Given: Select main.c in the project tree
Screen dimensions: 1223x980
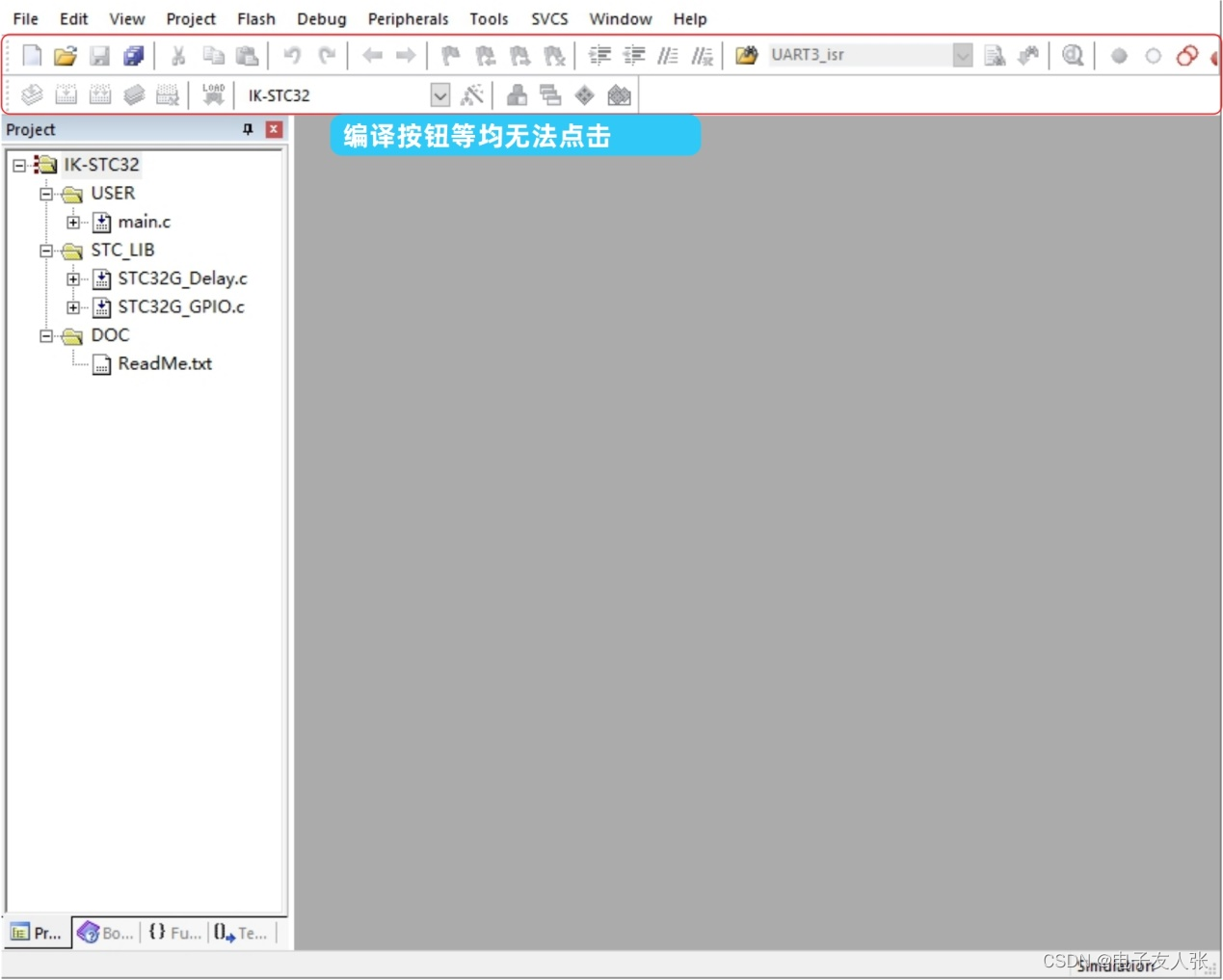Looking at the screenshot, I should pyautogui.click(x=144, y=222).
